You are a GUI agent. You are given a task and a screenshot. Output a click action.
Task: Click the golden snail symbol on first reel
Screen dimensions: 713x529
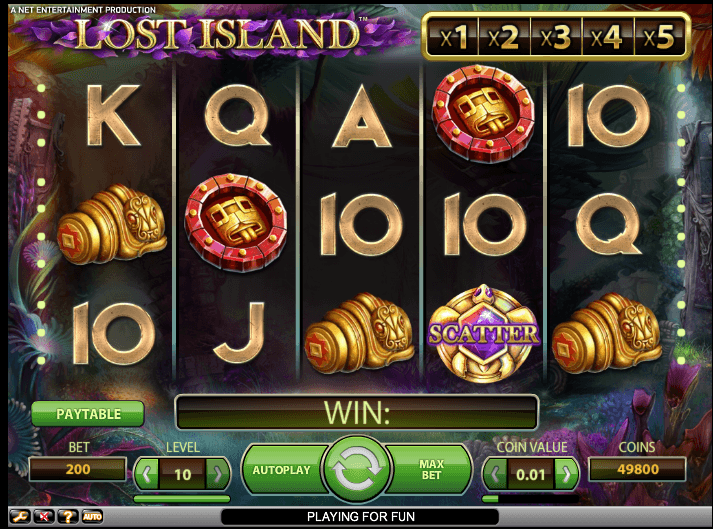[x=112, y=224]
